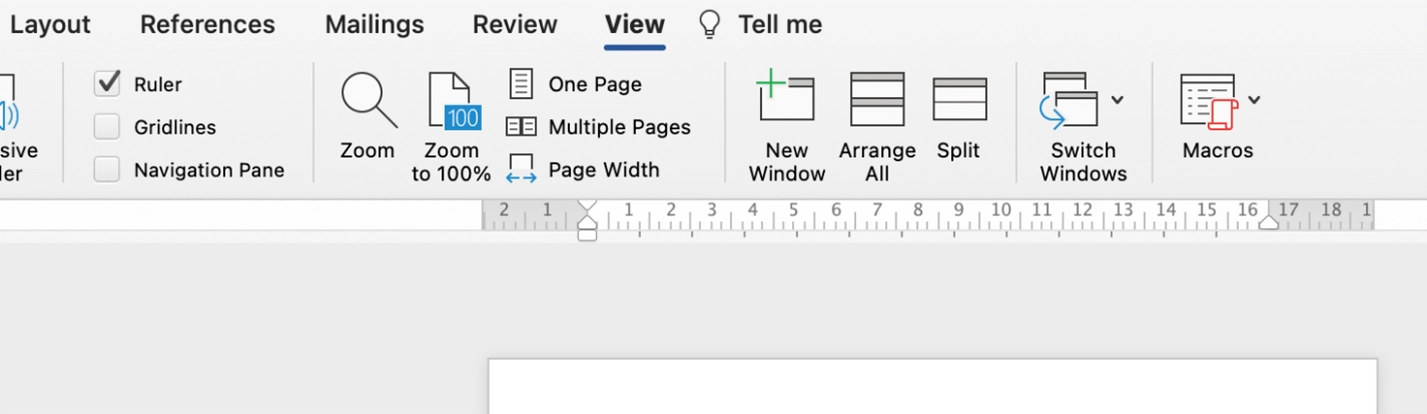Switch to Multiple Pages view icon
This screenshot has width=1427, height=414.
click(x=521, y=127)
